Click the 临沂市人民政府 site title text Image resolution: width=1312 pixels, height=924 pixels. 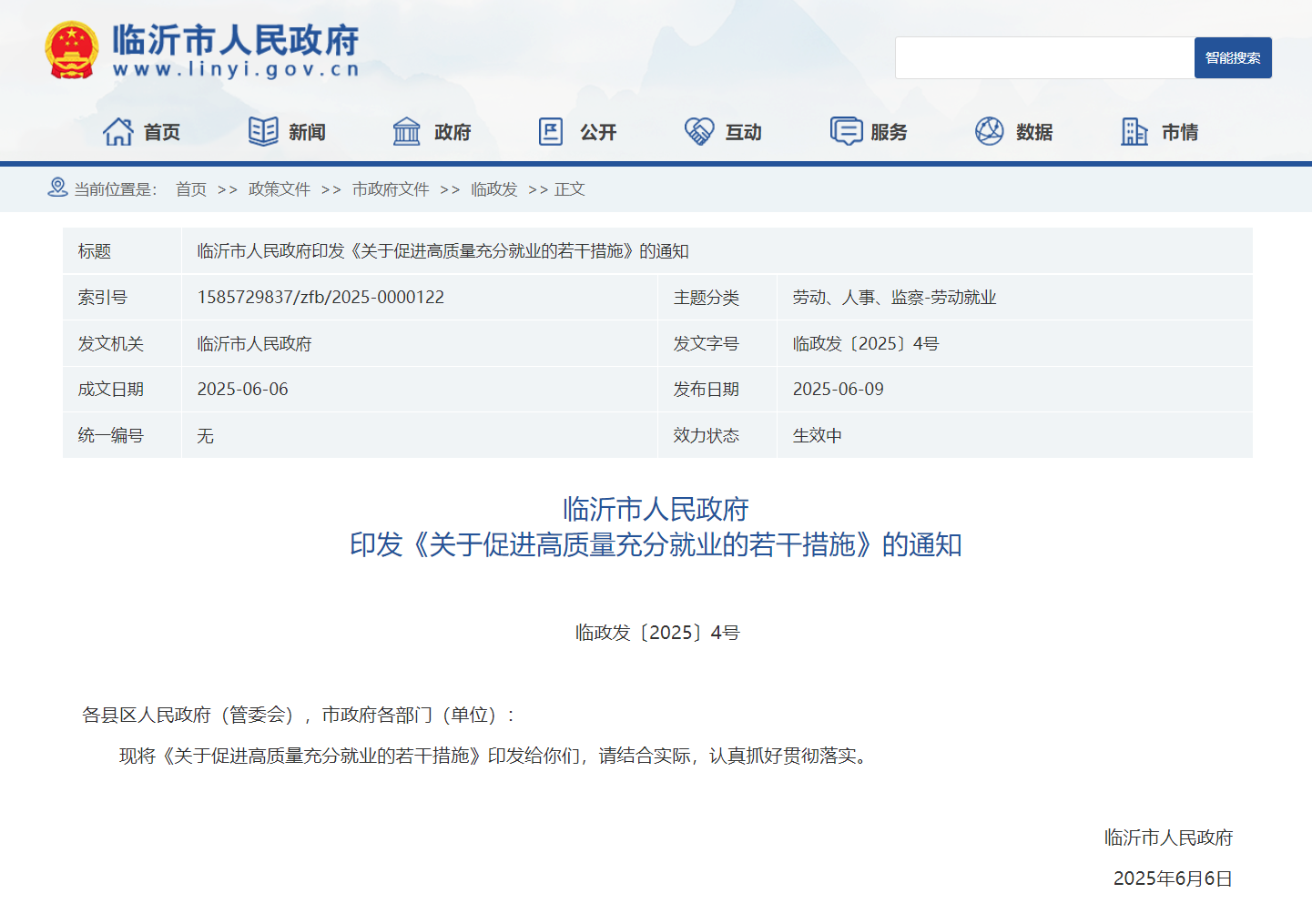(x=236, y=40)
